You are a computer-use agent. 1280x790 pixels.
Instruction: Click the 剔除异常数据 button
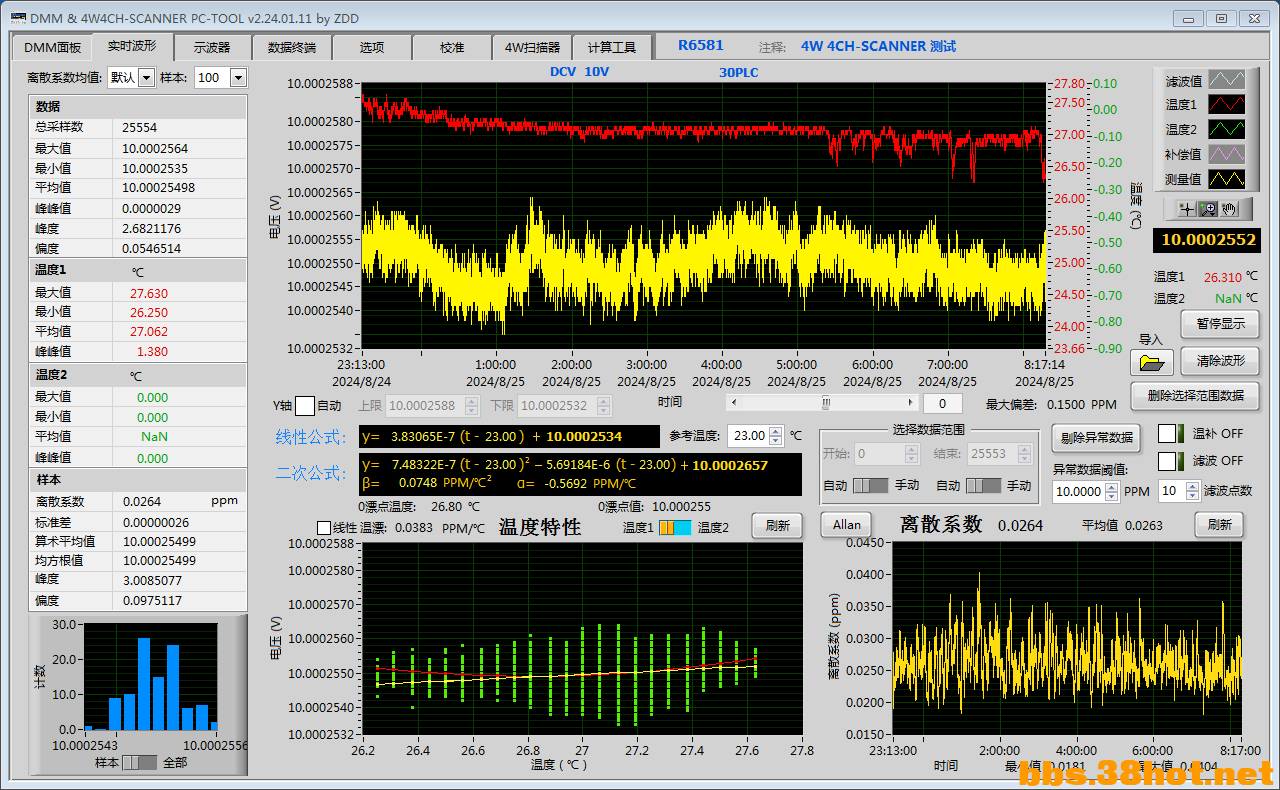[x=1096, y=437]
